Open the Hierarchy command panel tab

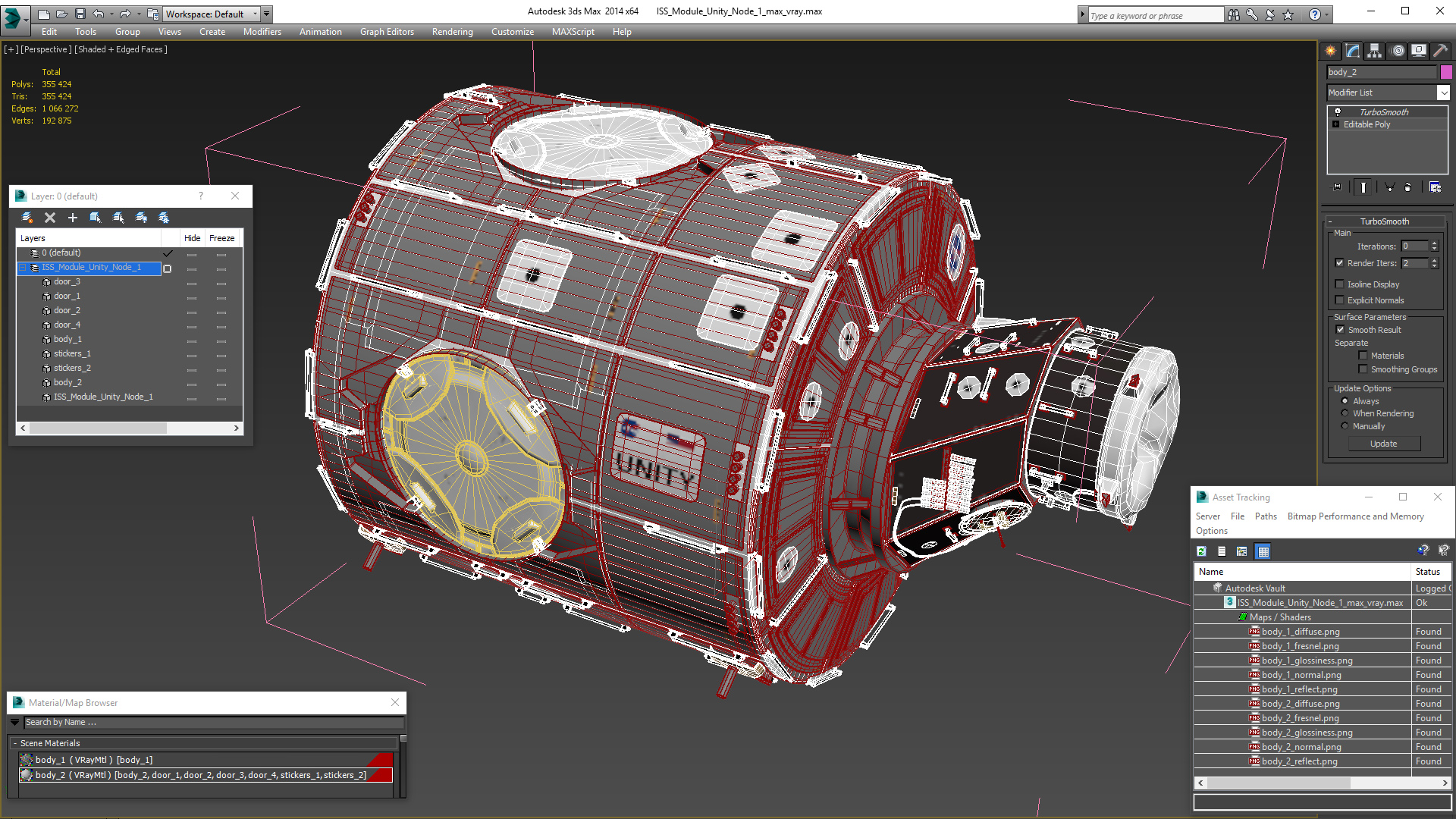pos(1374,51)
